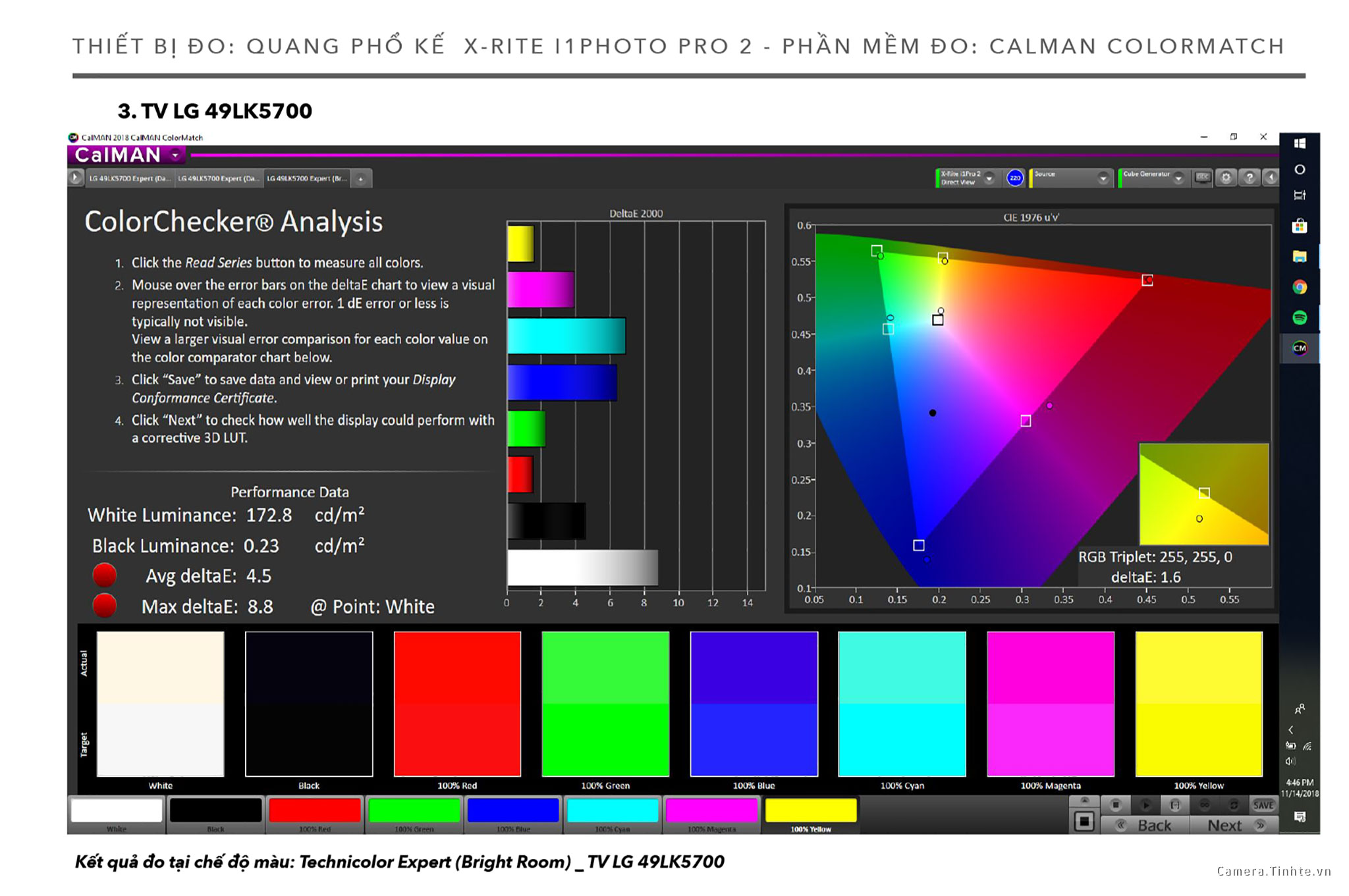Image resolution: width=1349 pixels, height=896 pixels.
Task: Select 100% Red swatch in bottom strip
Action: (x=315, y=814)
